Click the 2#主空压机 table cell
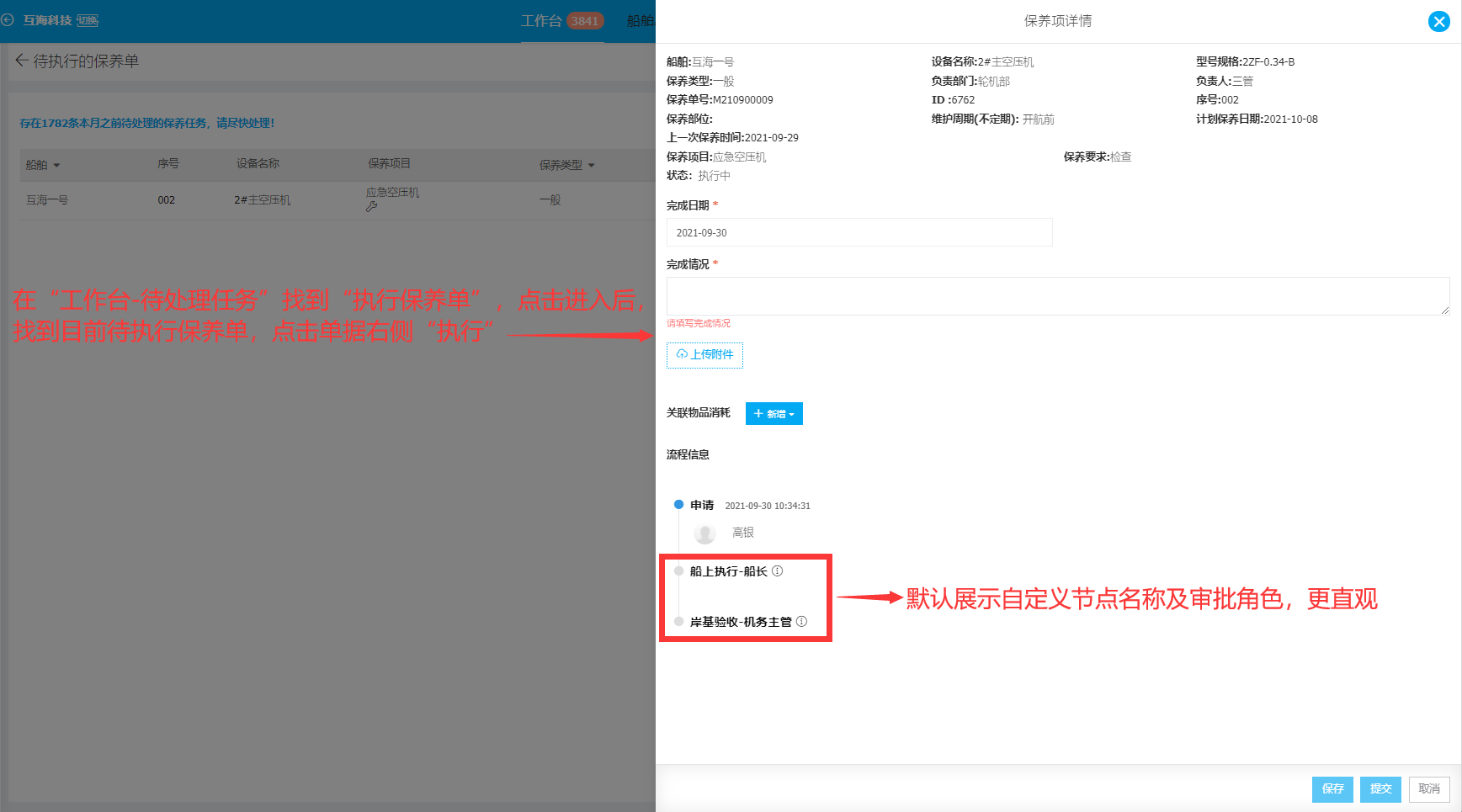The width and height of the screenshot is (1462, 812). coord(263,200)
